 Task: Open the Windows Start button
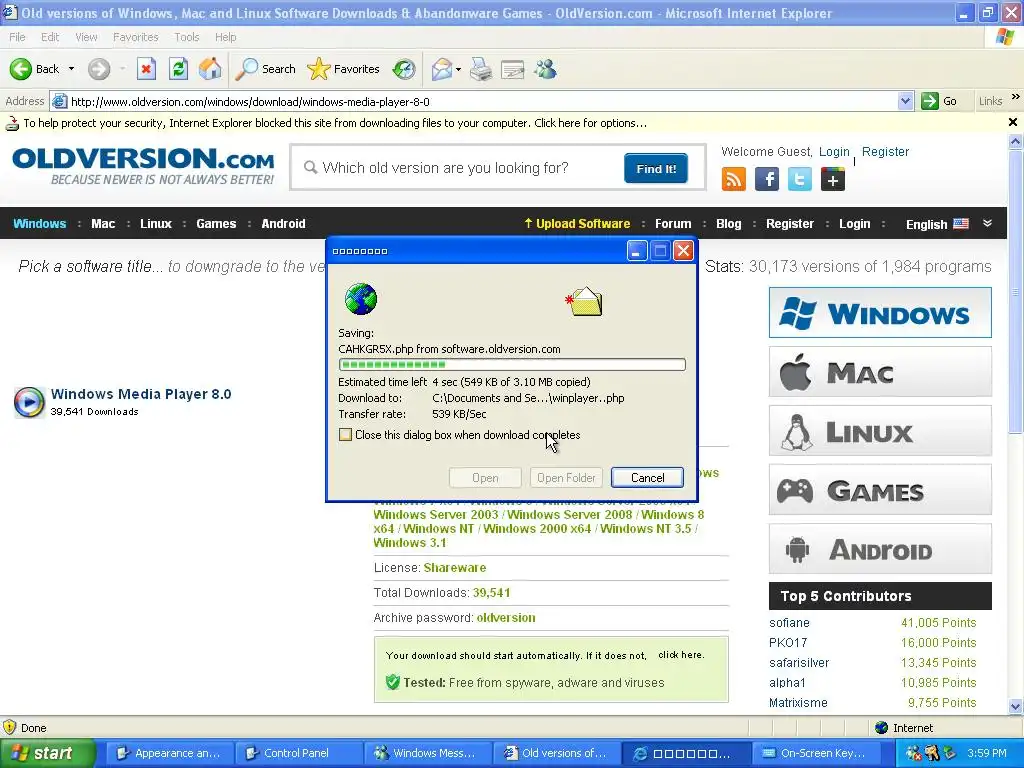click(47, 753)
